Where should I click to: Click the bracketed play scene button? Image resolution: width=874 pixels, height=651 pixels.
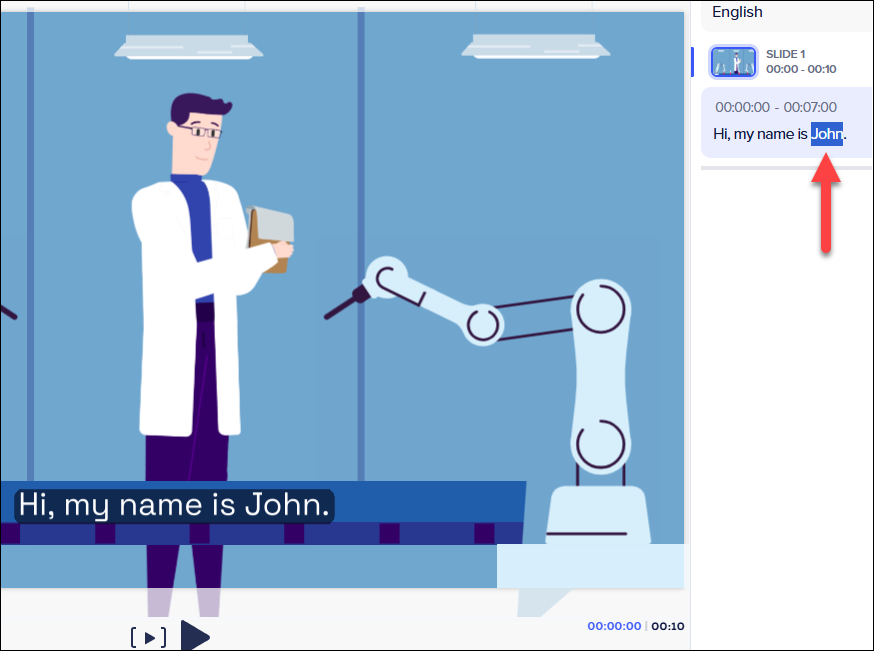(148, 638)
